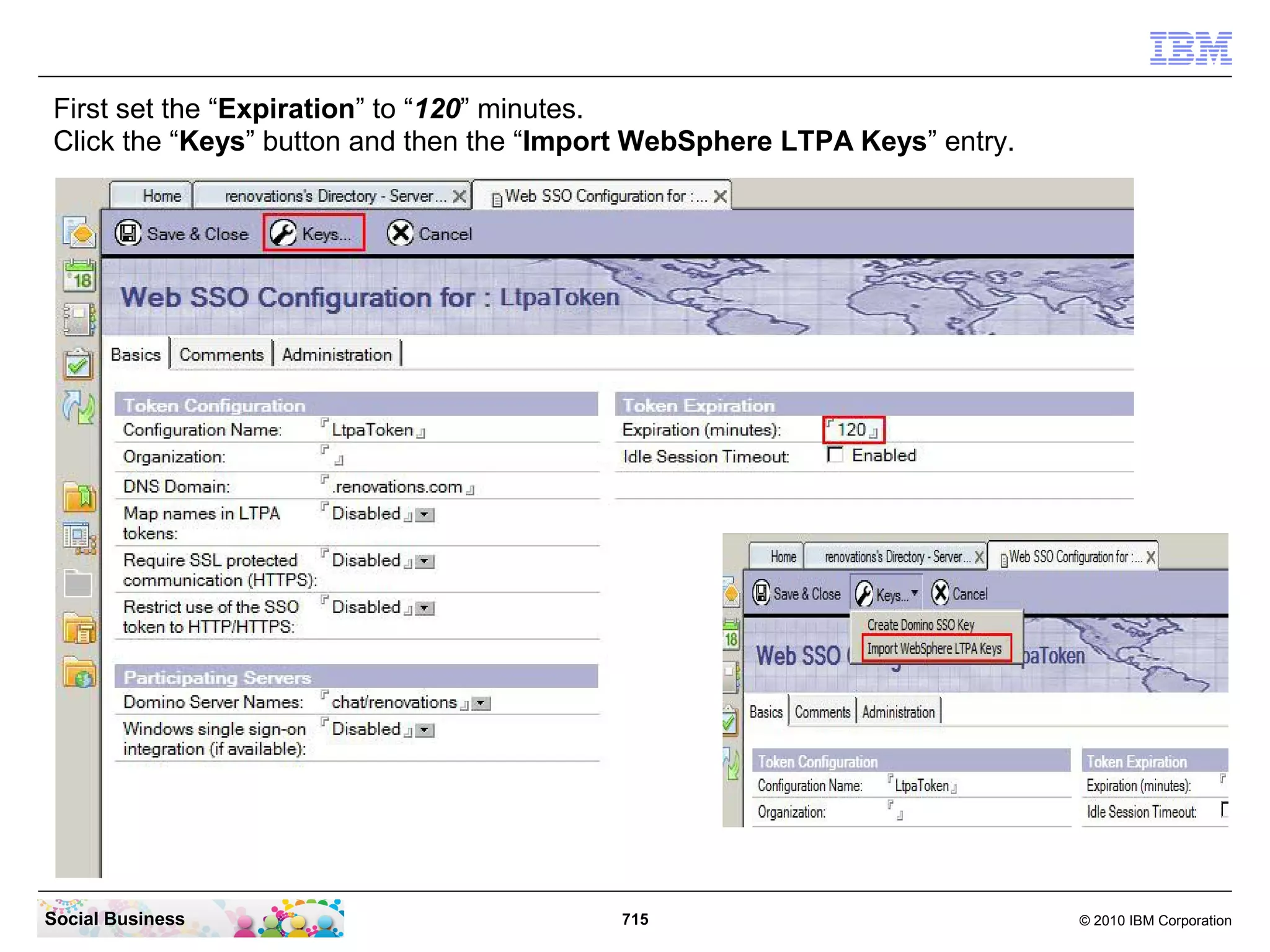This screenshot has height=952, width=1270.
Task: Select Comments tab in inset window
Action: click(x=822, y=712)
